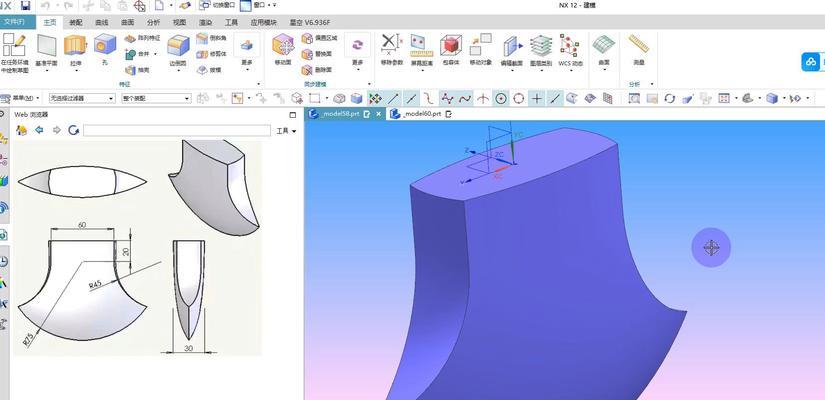Toggle the arc center snap
825x400 pixels.
(x=501, y=98)
